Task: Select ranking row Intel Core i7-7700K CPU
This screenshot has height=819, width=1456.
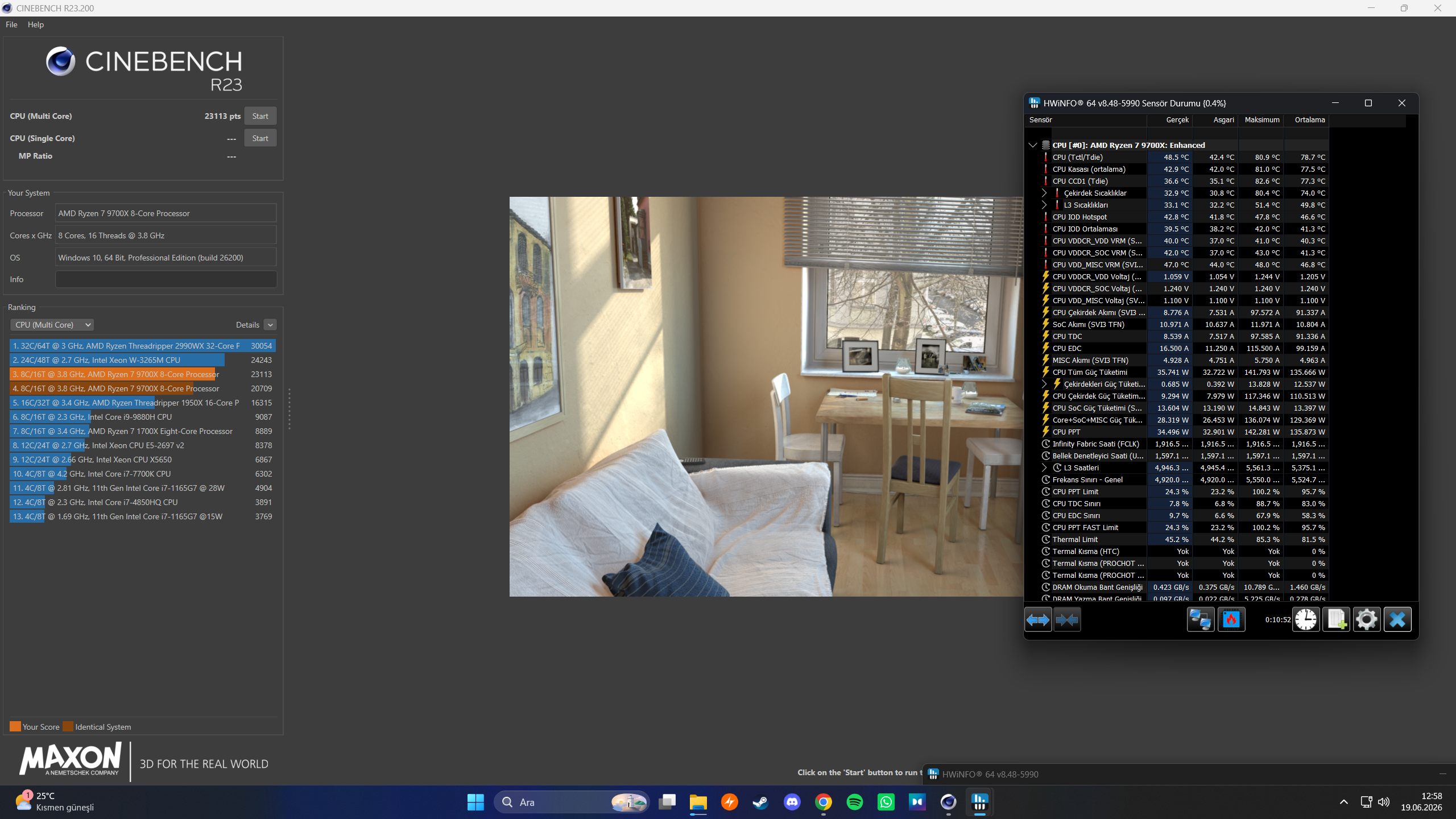Action: [x=143, y=474]
